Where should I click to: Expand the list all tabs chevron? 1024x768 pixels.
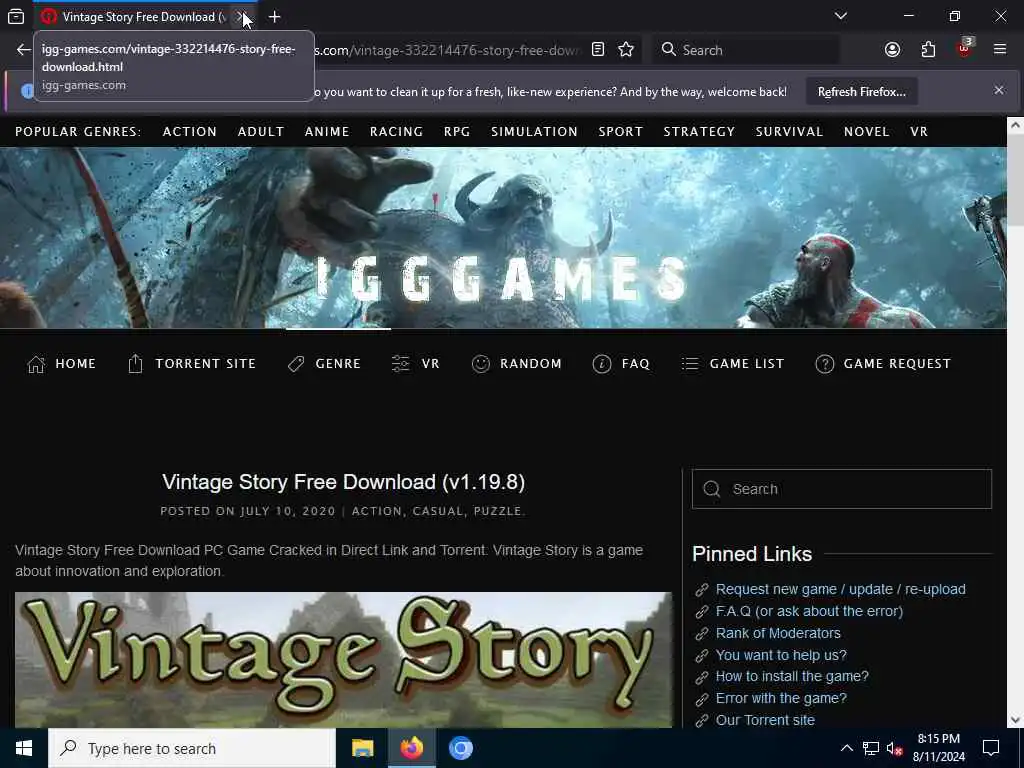tap(841, 16)
